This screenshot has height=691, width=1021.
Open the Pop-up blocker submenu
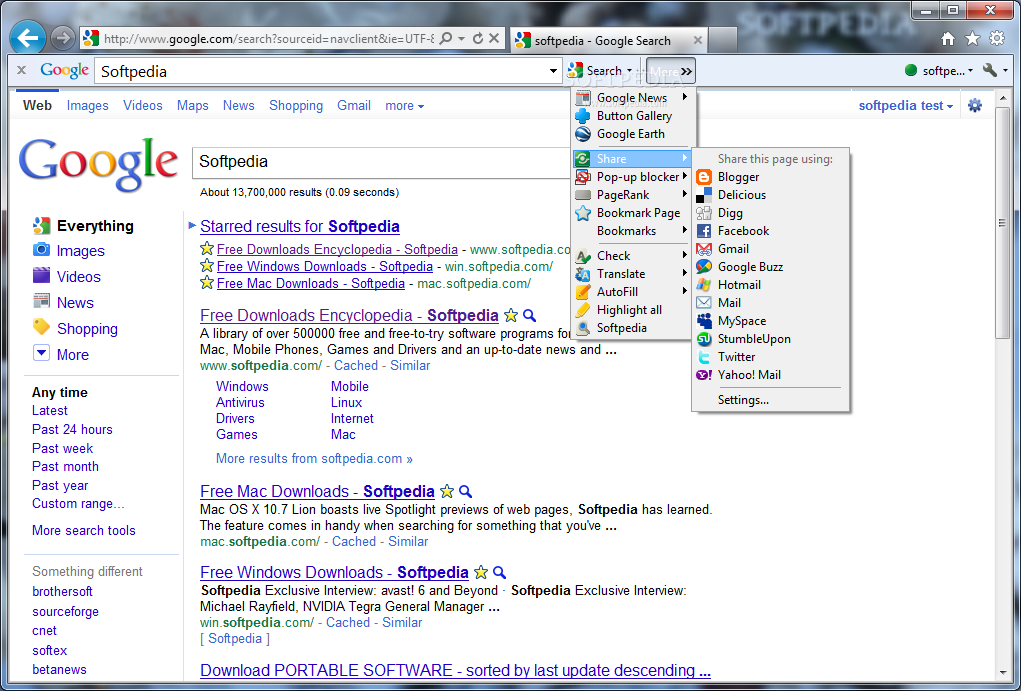tap(630, 177)
